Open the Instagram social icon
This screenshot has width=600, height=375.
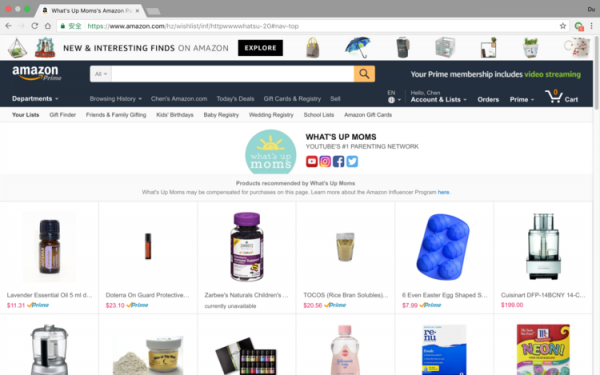[325, 161]
